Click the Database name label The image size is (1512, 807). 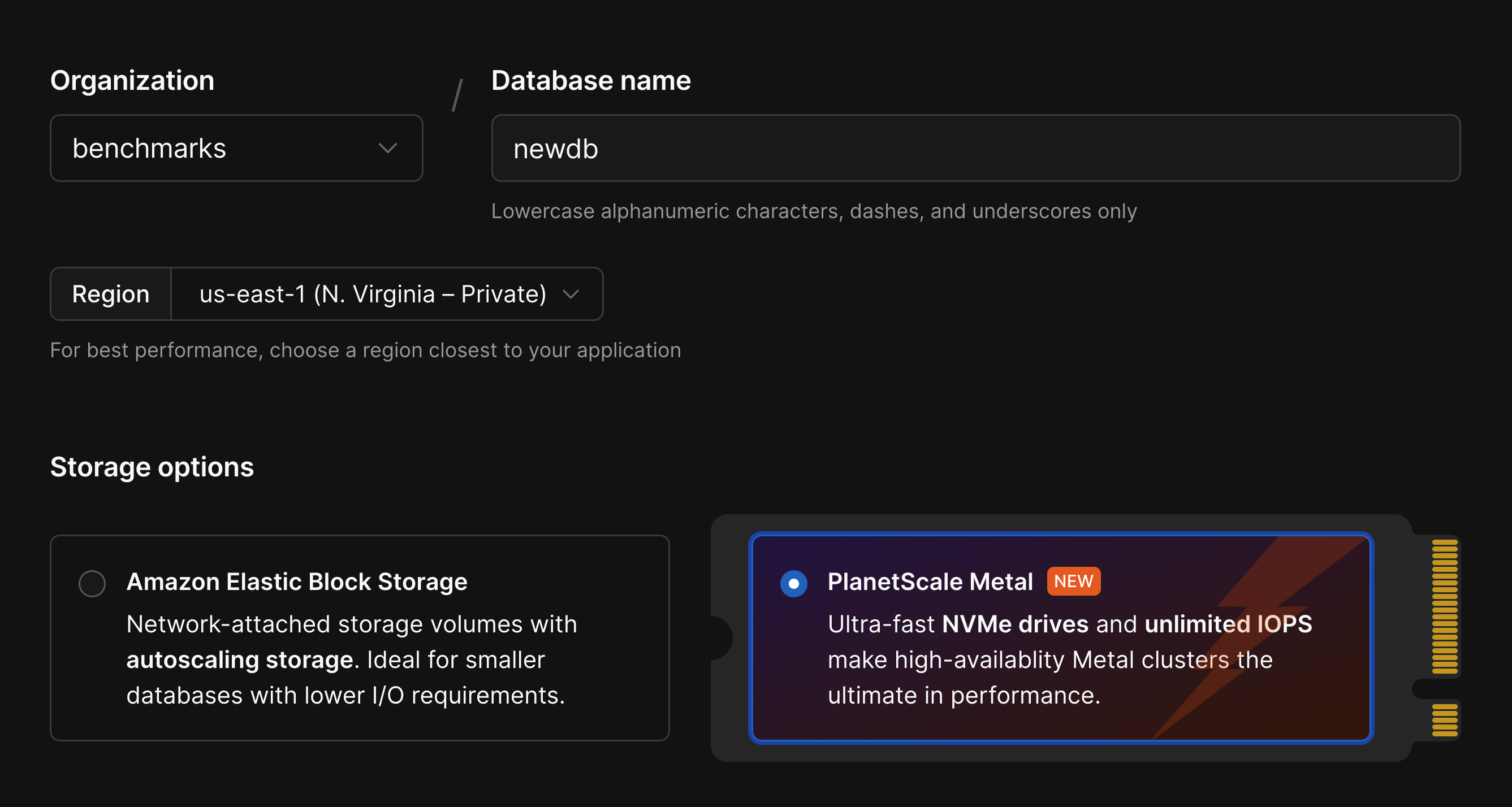tap(590, 80)
